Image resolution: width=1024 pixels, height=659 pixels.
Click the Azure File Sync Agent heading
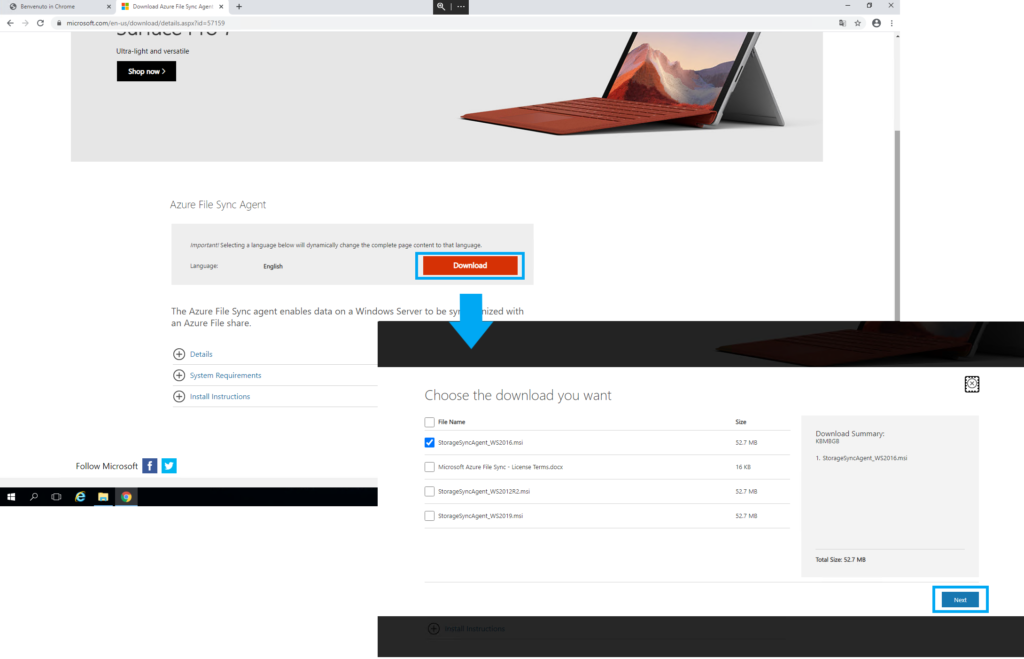tap(218, 204)
